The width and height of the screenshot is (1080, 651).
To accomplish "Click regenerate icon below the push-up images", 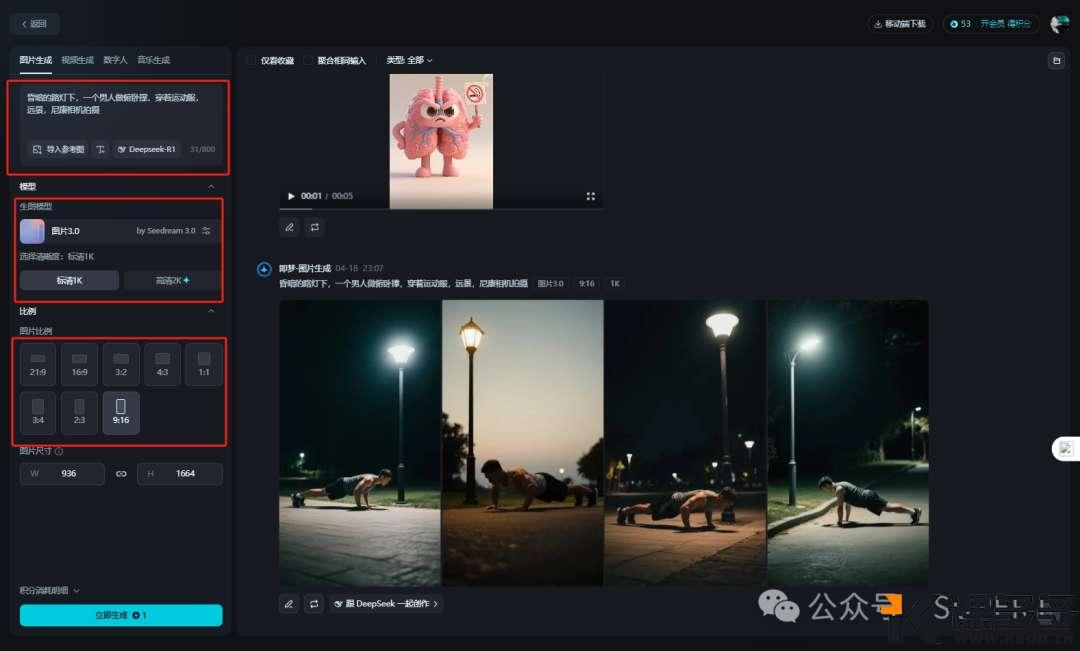I will coord(314,604).
